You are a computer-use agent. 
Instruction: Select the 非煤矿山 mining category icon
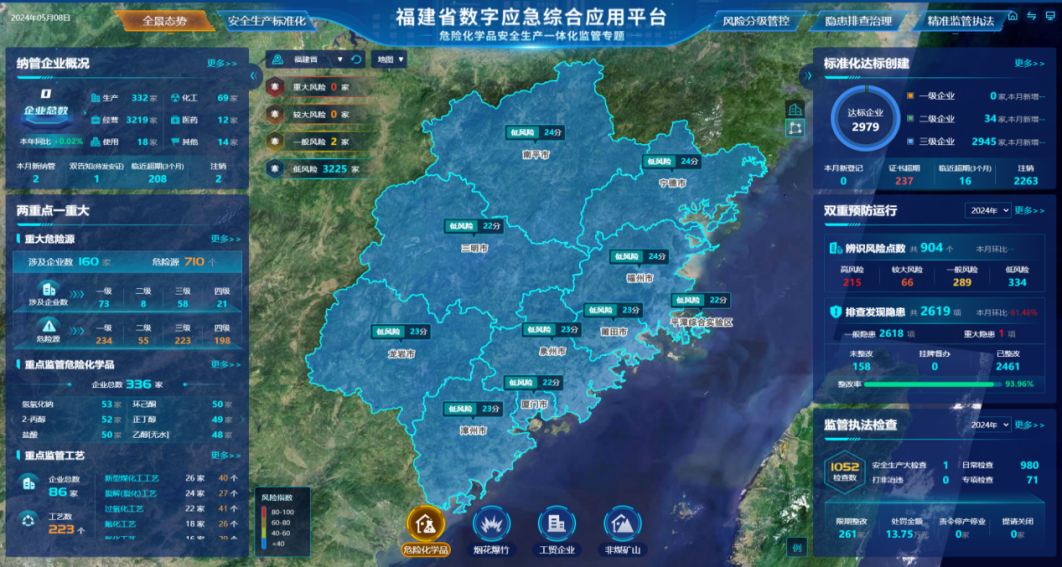point(622,524)
